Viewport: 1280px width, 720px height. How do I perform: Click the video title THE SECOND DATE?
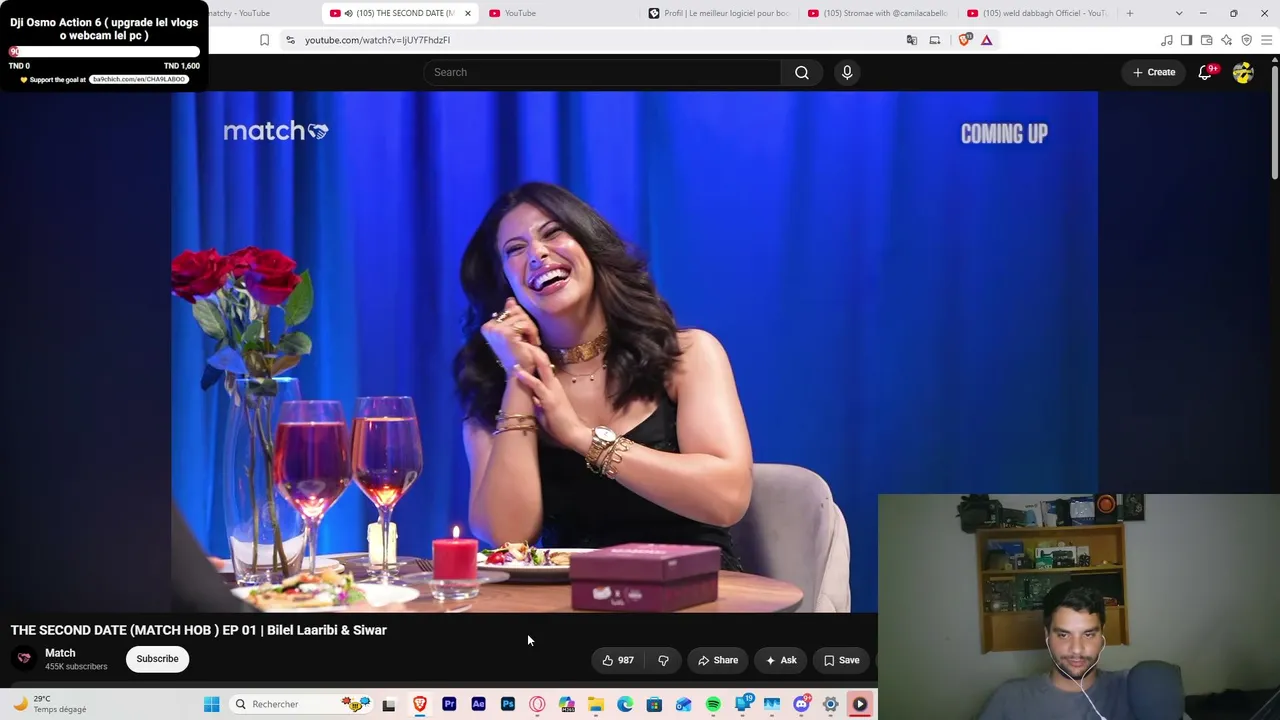198,630
